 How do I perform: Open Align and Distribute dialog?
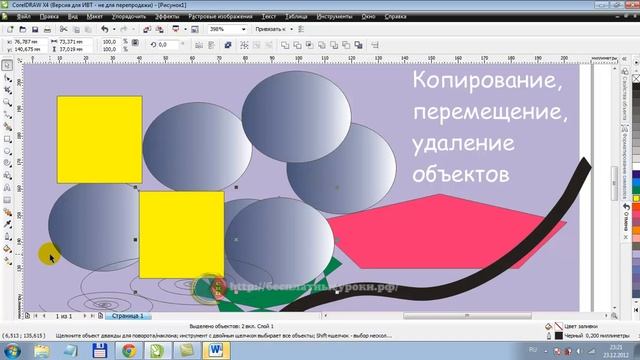375,45
